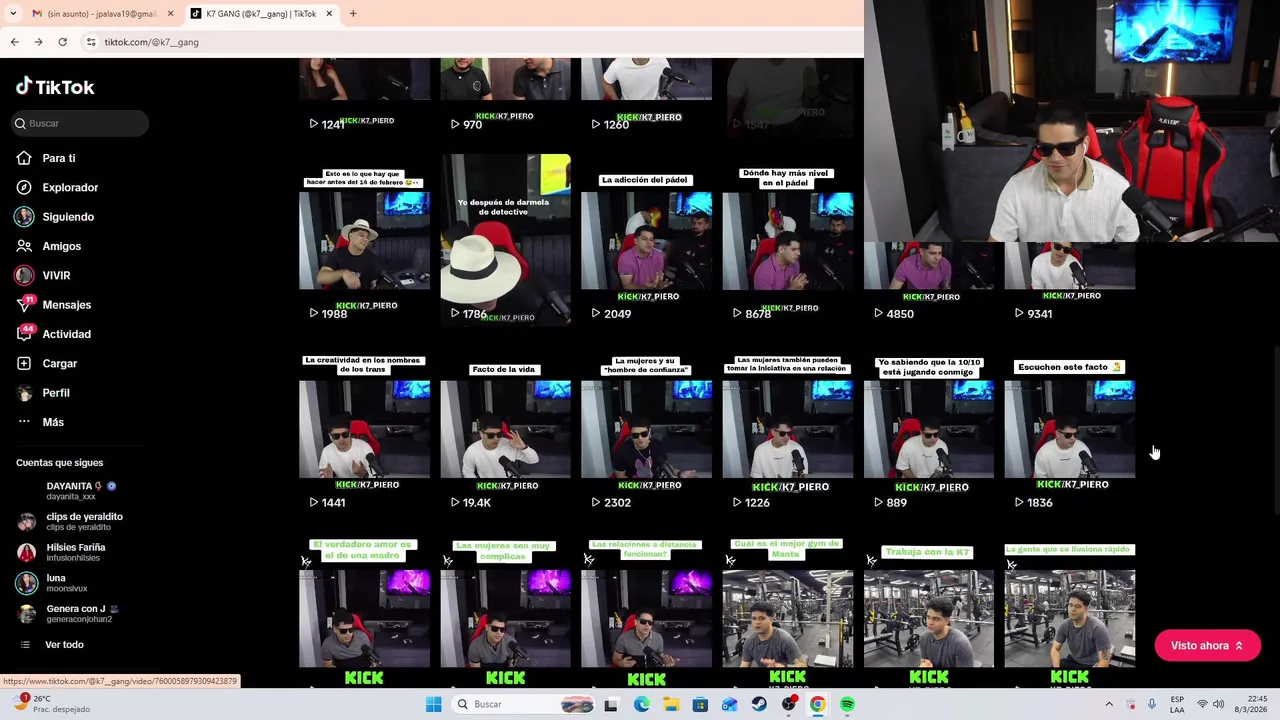Image resolution: width=1280 pixels, height=720 pixels.
Task: Open the video with 9341 views
Action: (x=1069, y=284)
